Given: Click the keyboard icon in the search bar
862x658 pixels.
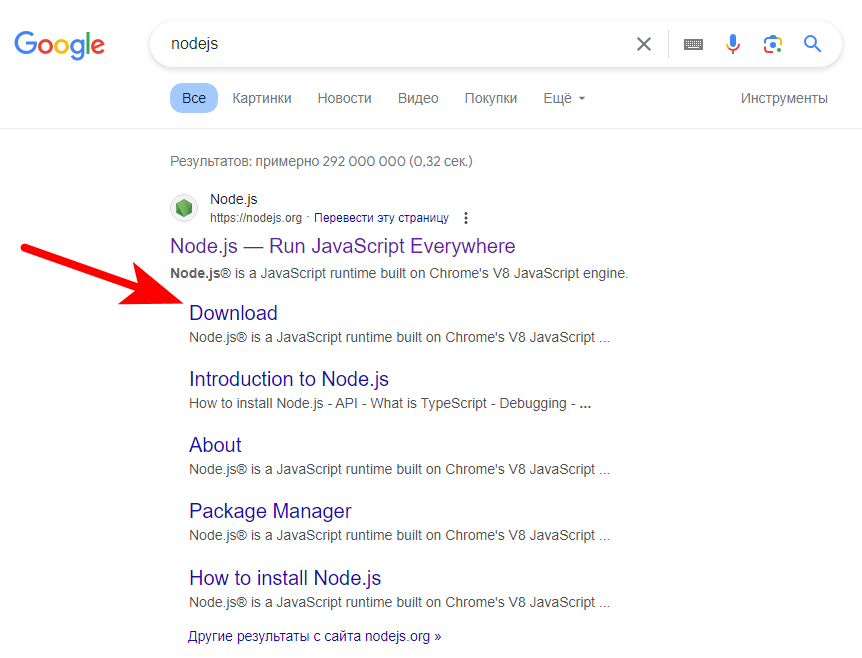Looking at the screenshot, I should 693,44.
